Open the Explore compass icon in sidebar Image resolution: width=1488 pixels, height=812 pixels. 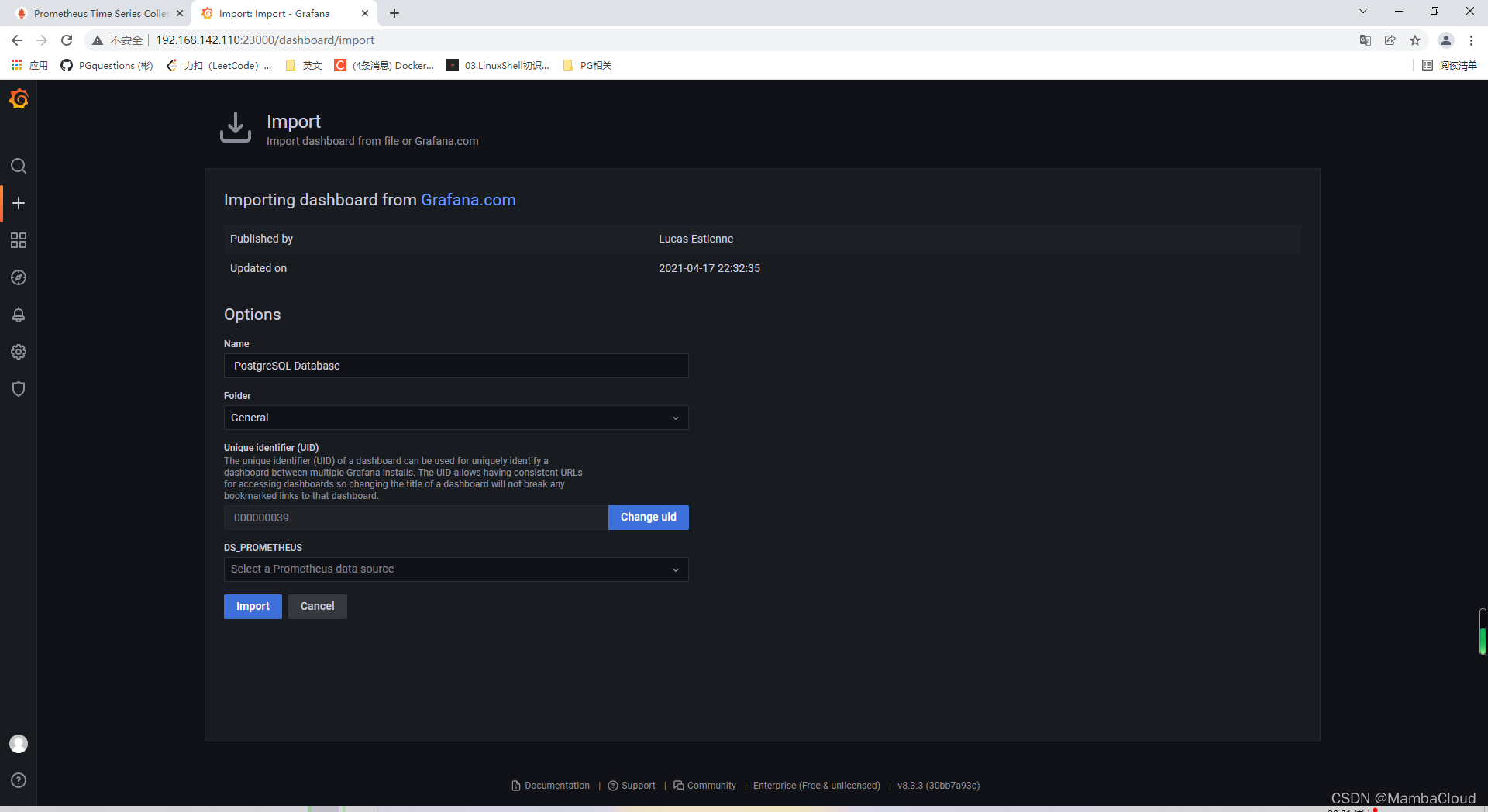19,277
